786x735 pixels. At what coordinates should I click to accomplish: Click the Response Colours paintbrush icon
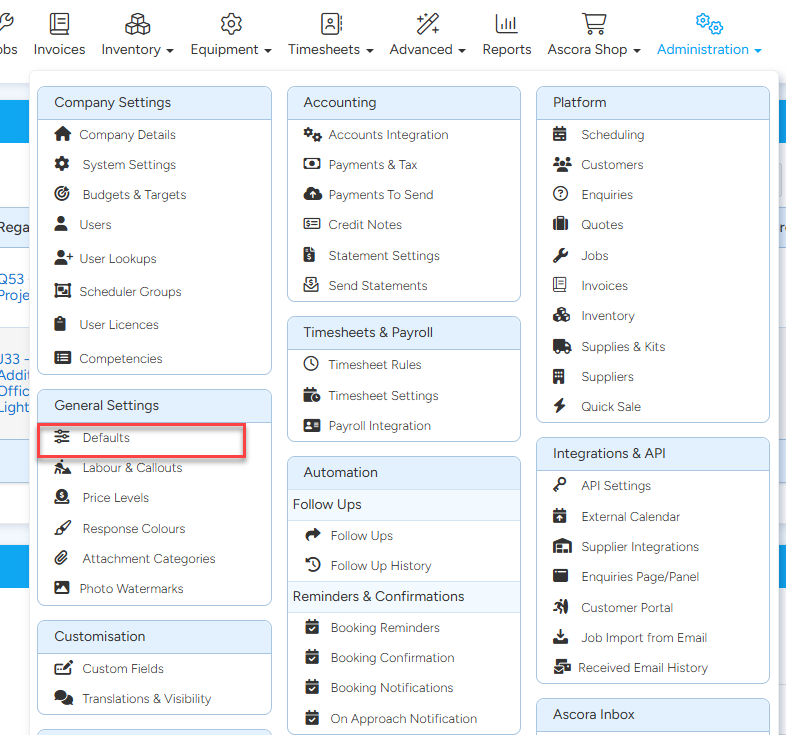coord(62,529)
